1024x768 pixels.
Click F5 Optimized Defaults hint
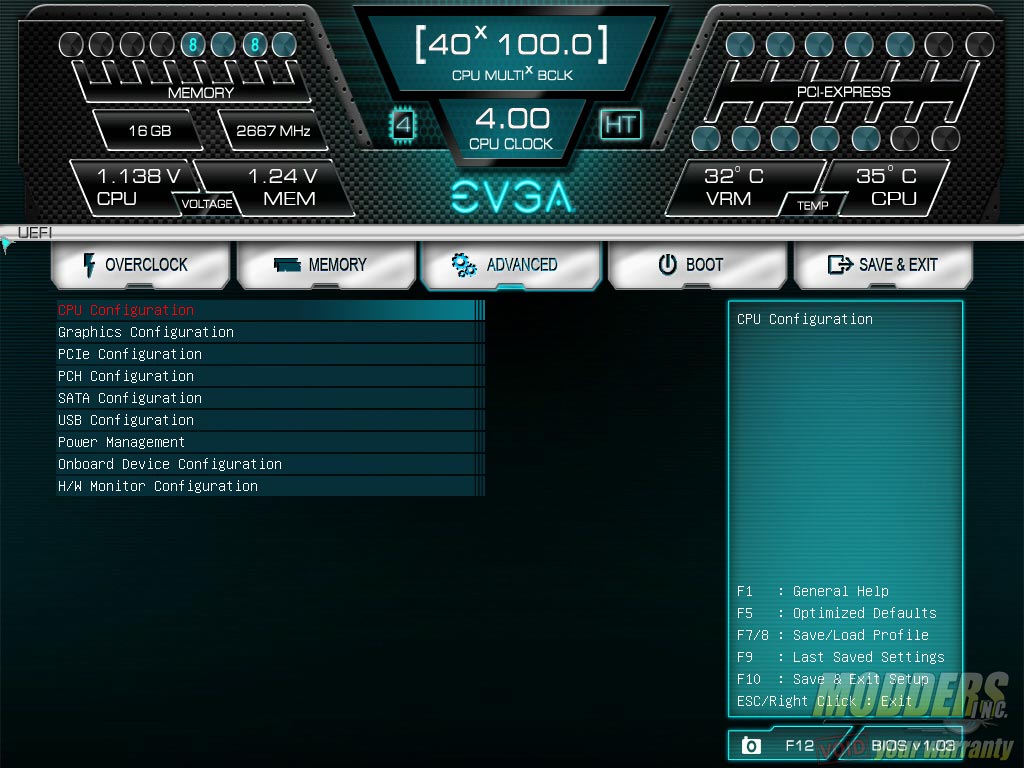tap(837, 613)
